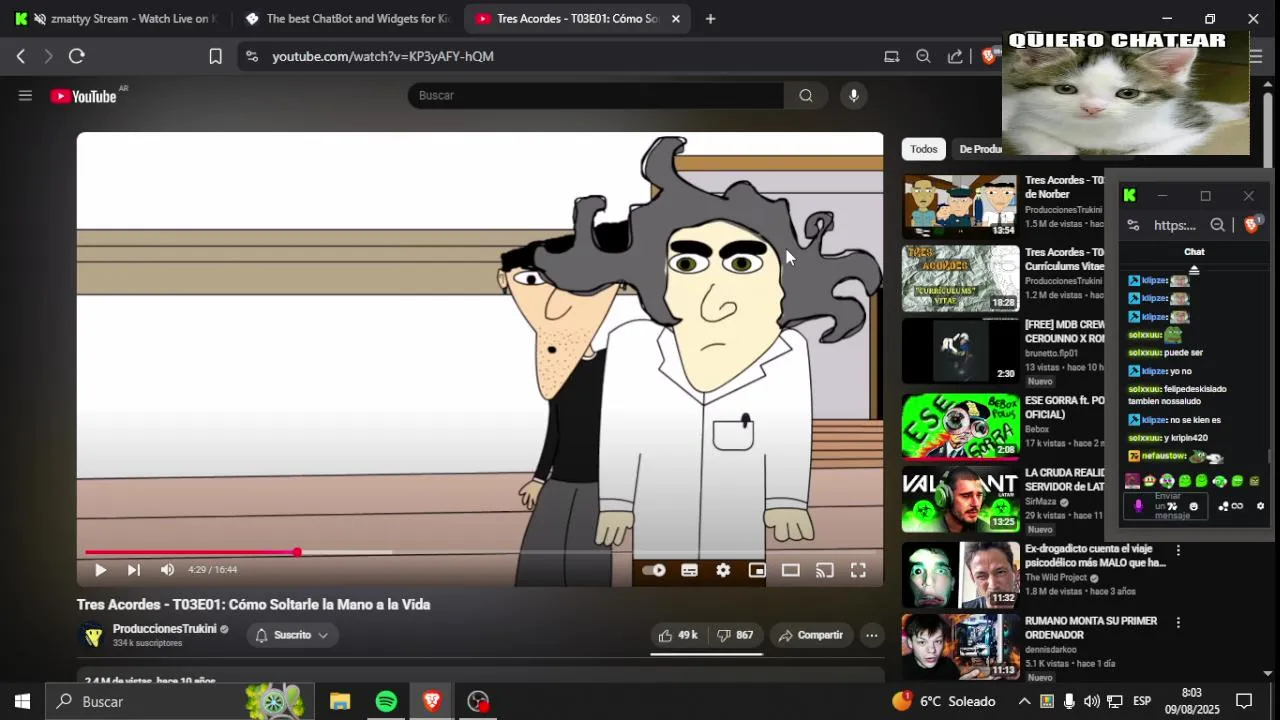
Task: Start voice search with microphone
Action: pos(853,95)
